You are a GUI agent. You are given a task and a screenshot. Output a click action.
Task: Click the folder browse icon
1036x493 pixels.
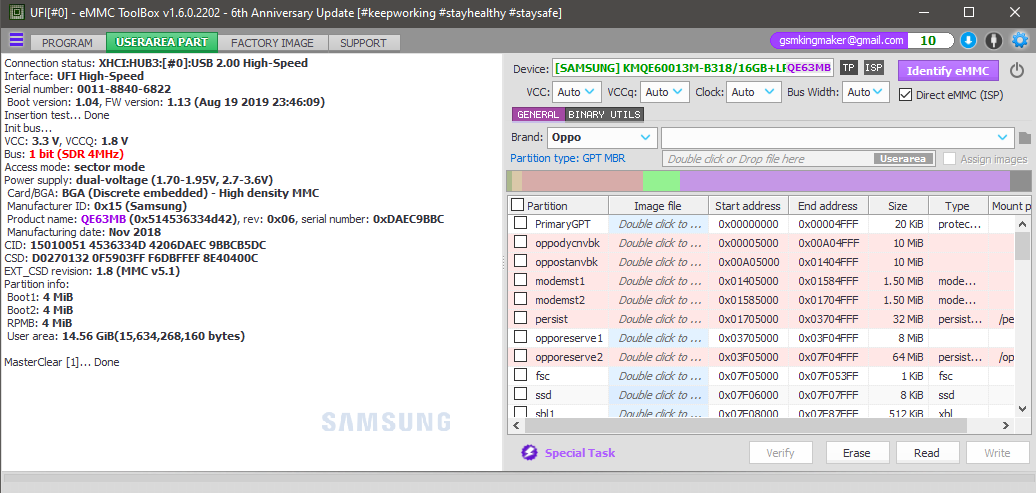(x=1024, y=138)
